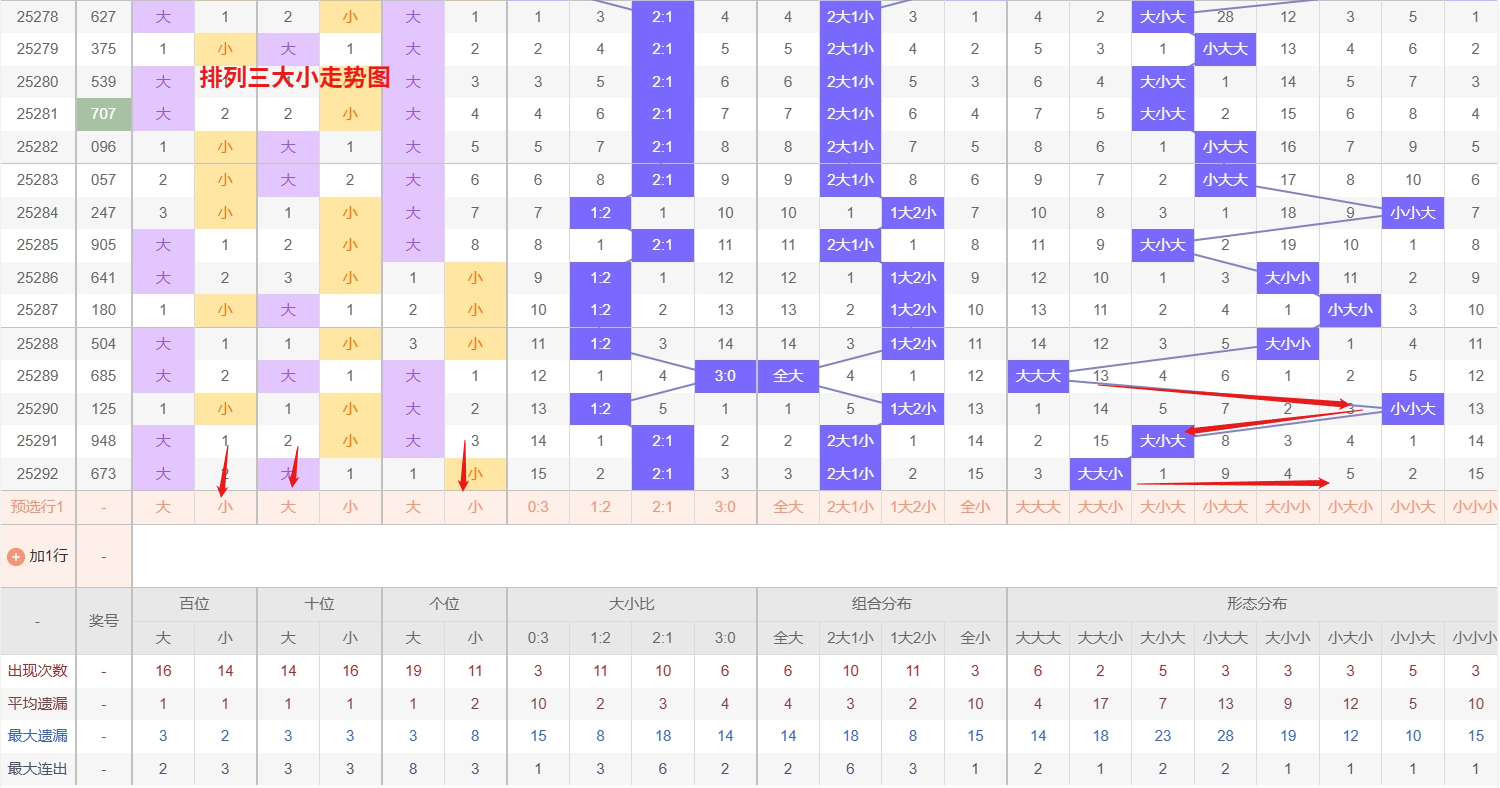This screenshot has height=788, width=1500.
Task: Click the red 排列三大小走势图 title text
Action: pyautogui.click(x=295, y=79)
